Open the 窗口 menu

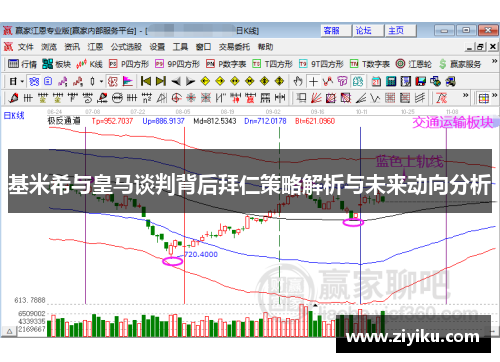click(x=203, y=47)
